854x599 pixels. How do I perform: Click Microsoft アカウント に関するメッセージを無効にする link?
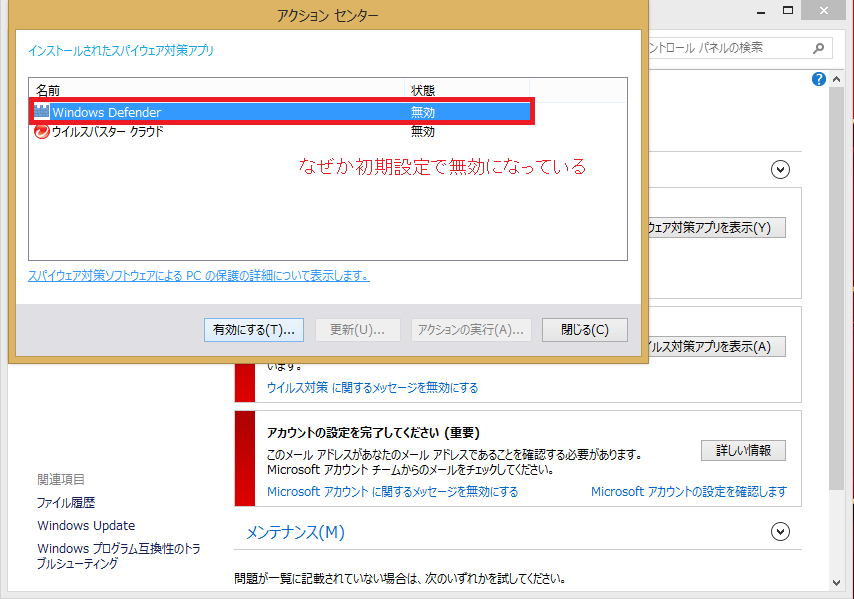click(392, 492)
